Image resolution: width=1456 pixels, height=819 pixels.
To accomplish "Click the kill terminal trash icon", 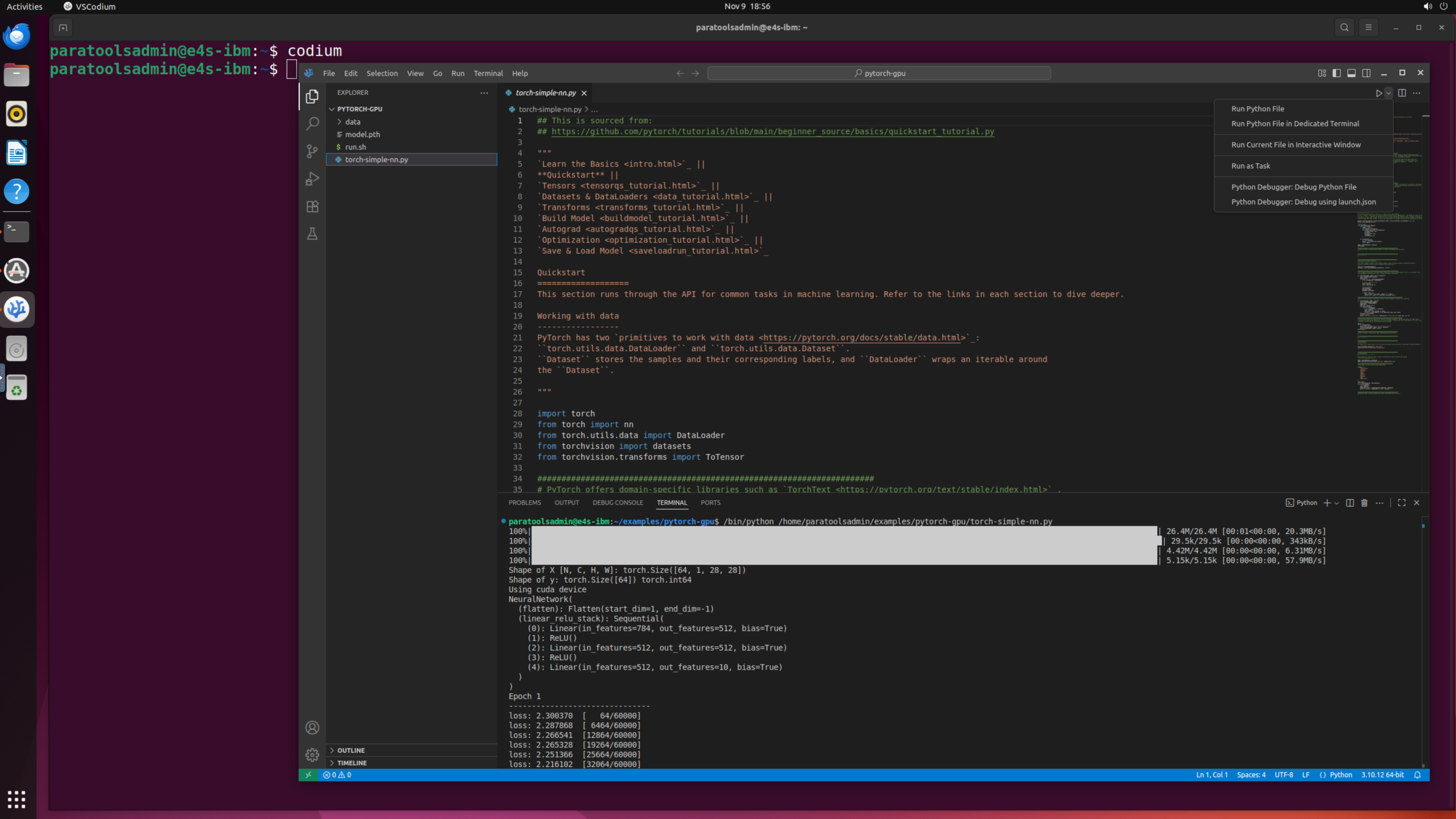I will [1364, 503].
